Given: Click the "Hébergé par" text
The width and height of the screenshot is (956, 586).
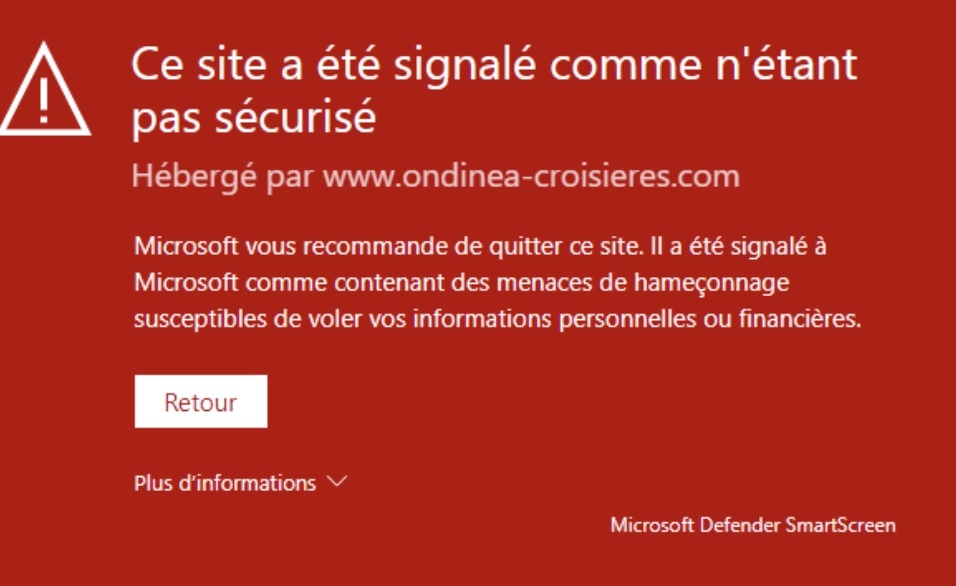Looking at the screenshot, I should pyautogui.click(x=224, y=177).
